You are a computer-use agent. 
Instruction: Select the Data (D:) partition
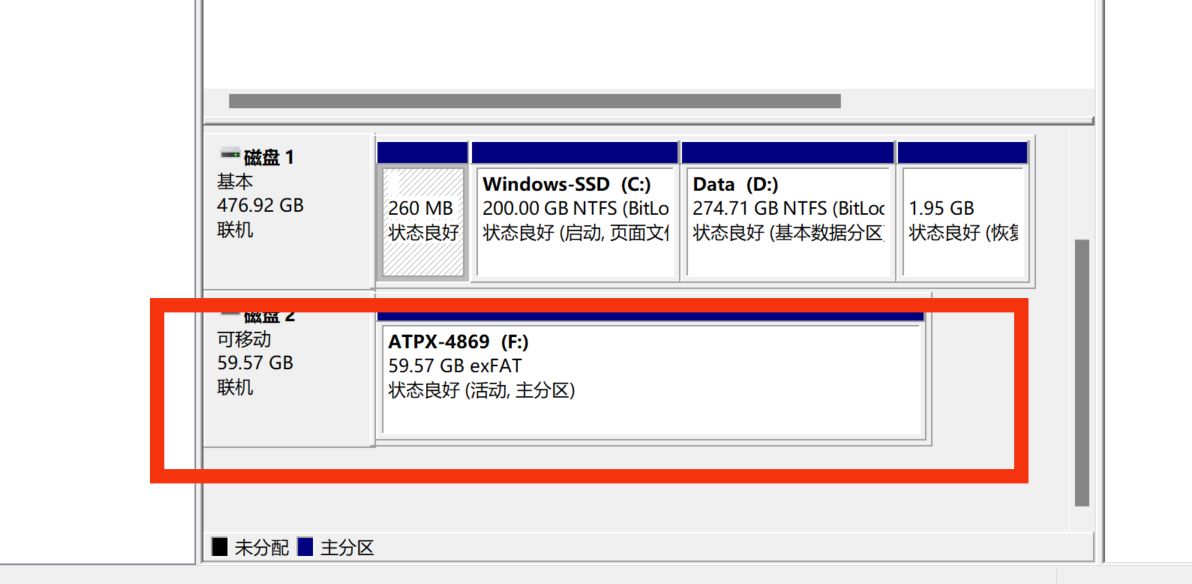(788, 211)
